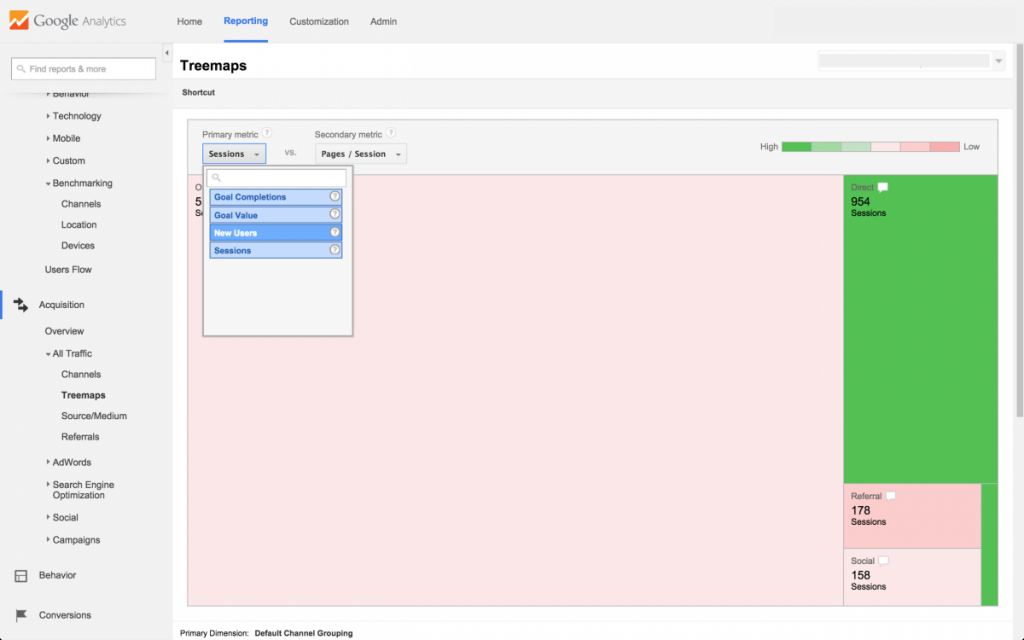Select Sessions option in dropdown list
This screenshot has width=1024, height=640.
pos(276,250)
